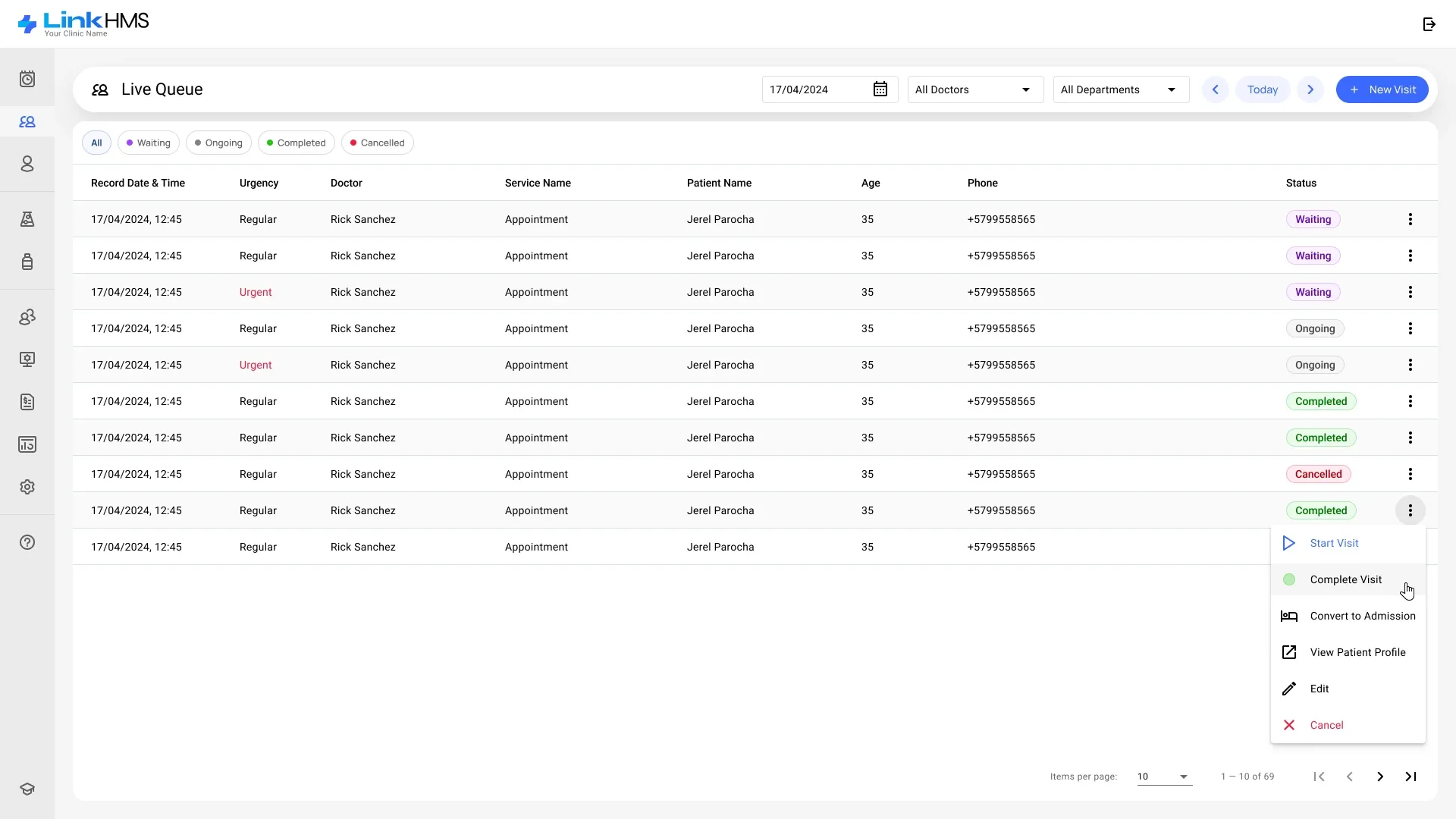Filter queue by Cancelled status chip
Screen dimensions: 1456x819
[378, 143]
